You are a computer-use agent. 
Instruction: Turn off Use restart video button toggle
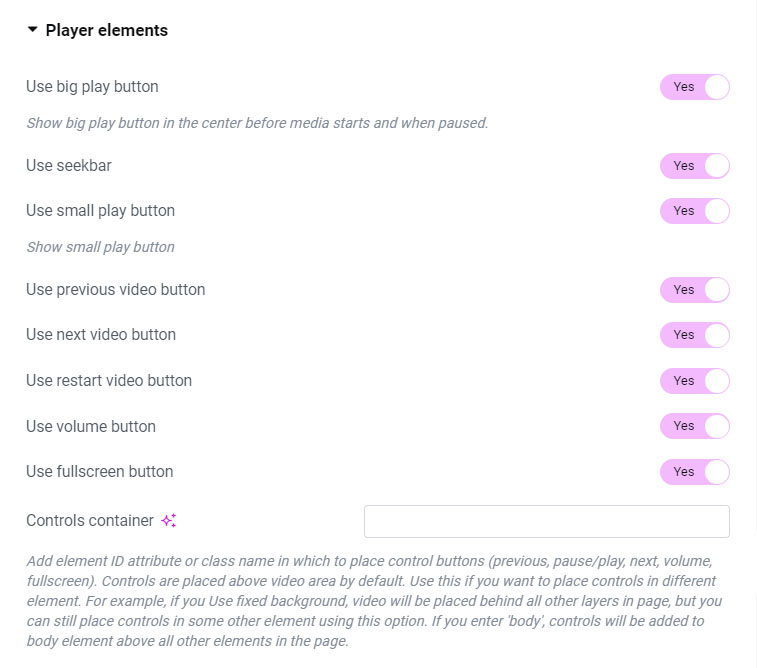point(694,381)
